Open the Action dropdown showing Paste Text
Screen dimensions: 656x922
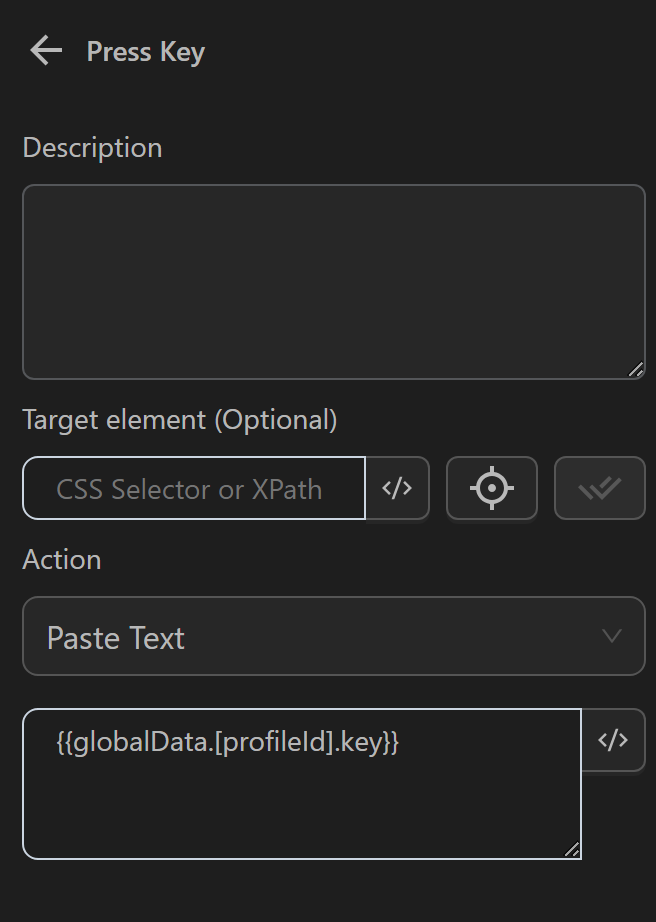[334, 637]
